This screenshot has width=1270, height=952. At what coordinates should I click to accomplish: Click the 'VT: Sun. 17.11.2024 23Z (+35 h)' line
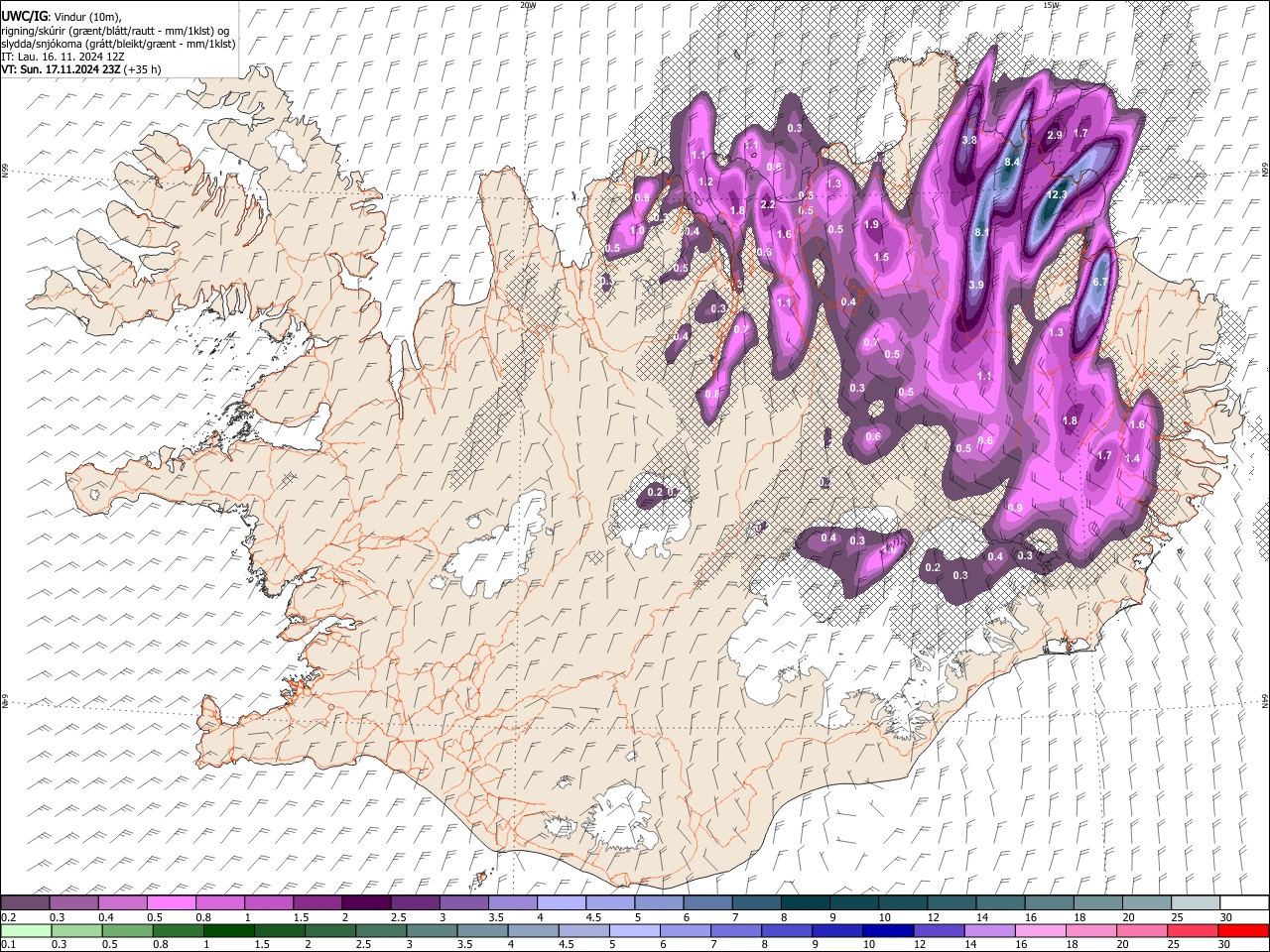pos(80,69)
